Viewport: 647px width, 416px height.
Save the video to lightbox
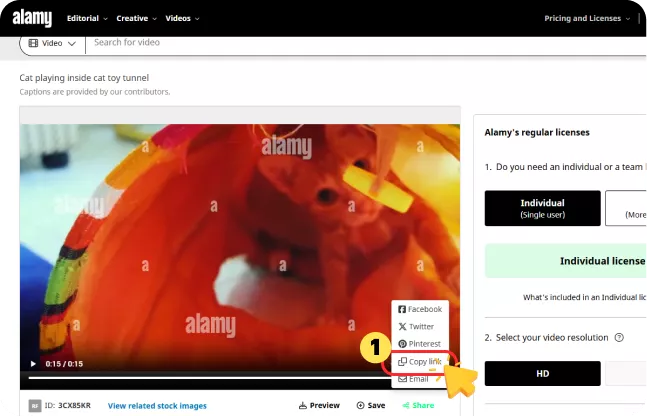tap(371, 405)
